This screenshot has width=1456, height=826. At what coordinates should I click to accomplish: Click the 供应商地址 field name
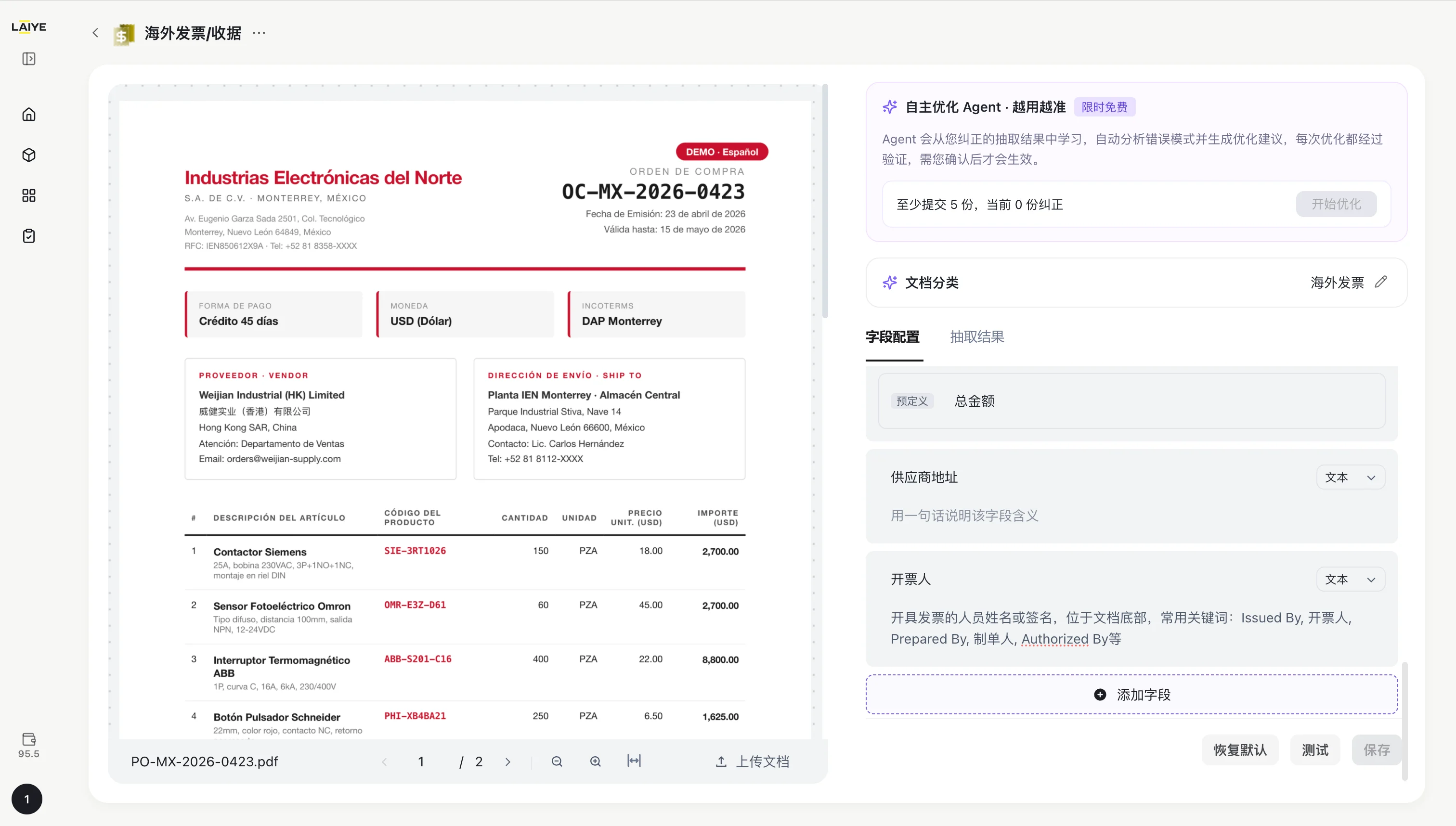tap(924, 477)
